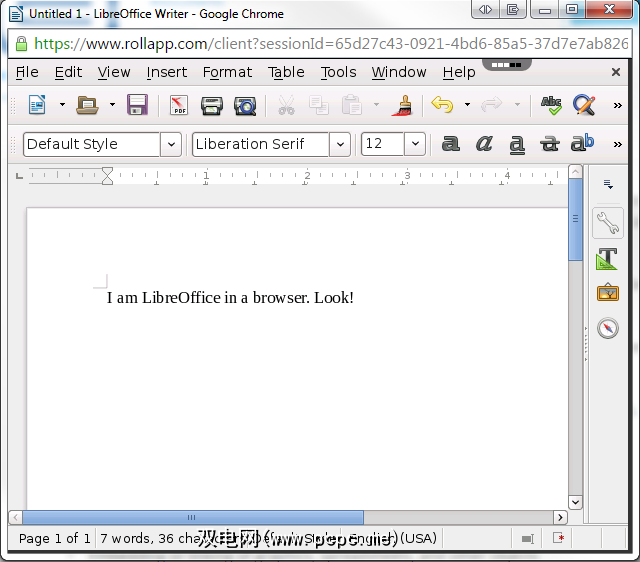
Task: Toggle Italic formatting
Action: click(x=484, y=144)
